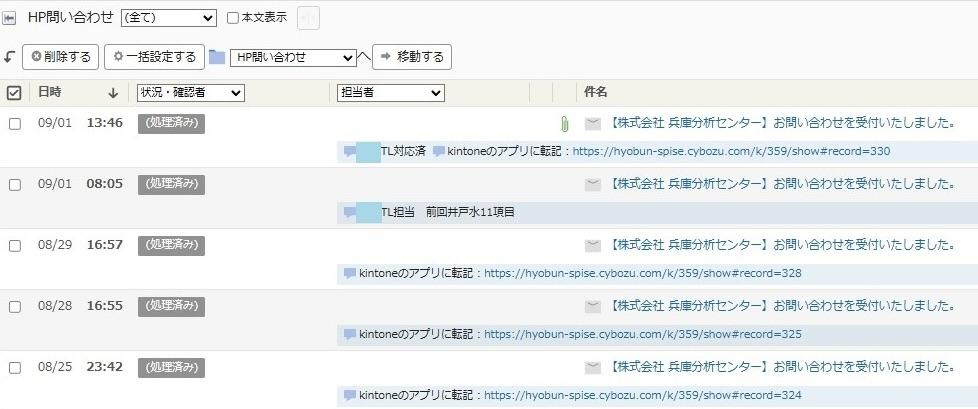This screenshot has height=409, width=978.
Task: Click the descending sort arrow next to 日時
Action: [113, 92]
